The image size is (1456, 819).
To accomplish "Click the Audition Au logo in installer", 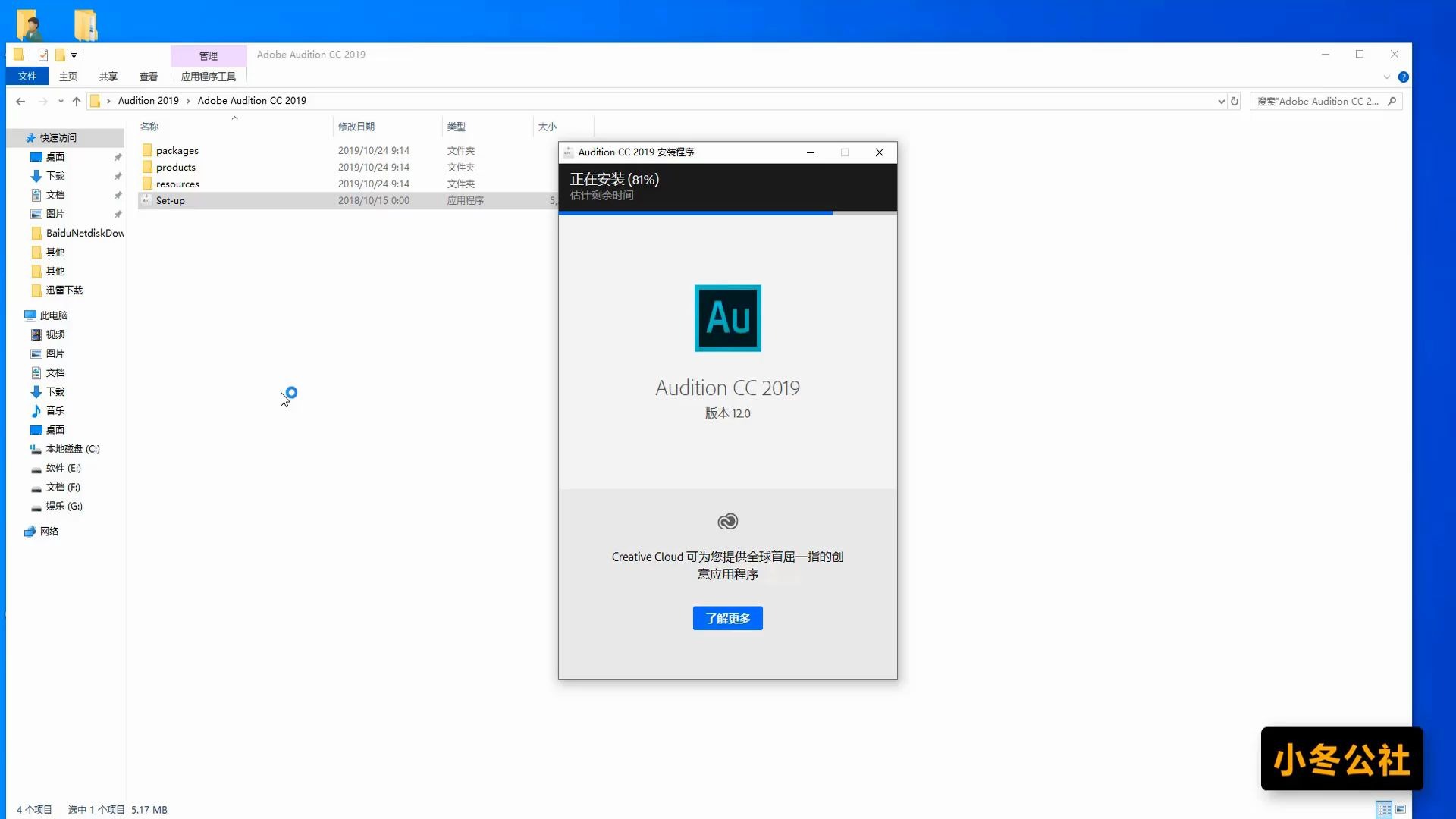I will click(727, 318).
